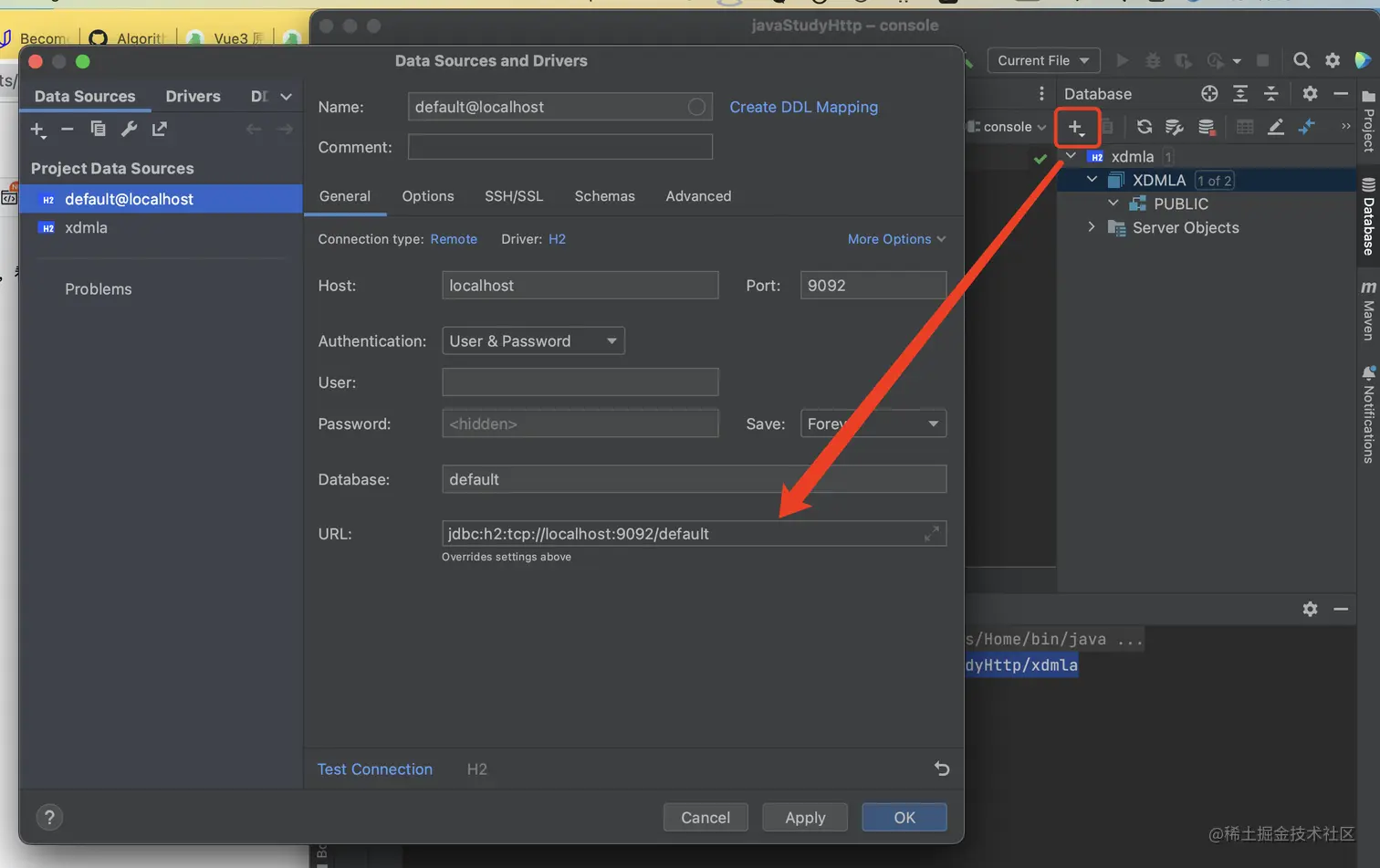Open the console selector dropdown
1380x868 pixels.
(1007, 127)
